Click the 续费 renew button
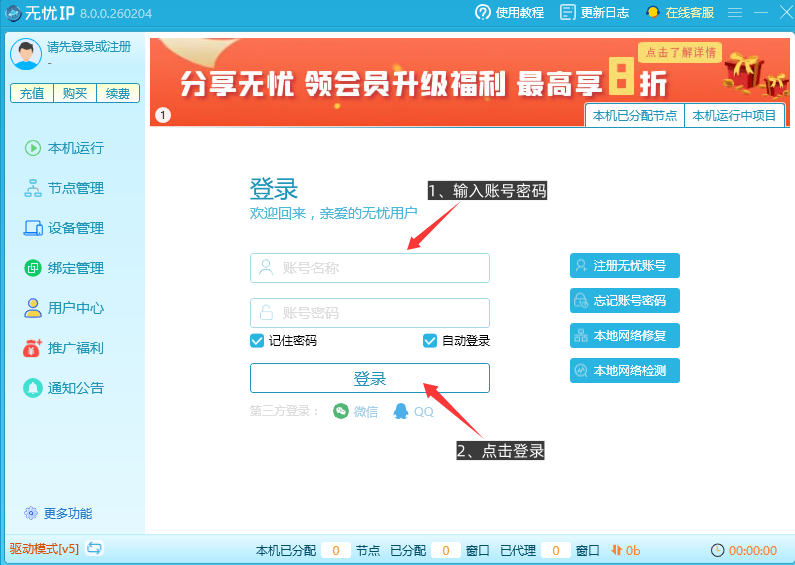 tap(118, 93)
